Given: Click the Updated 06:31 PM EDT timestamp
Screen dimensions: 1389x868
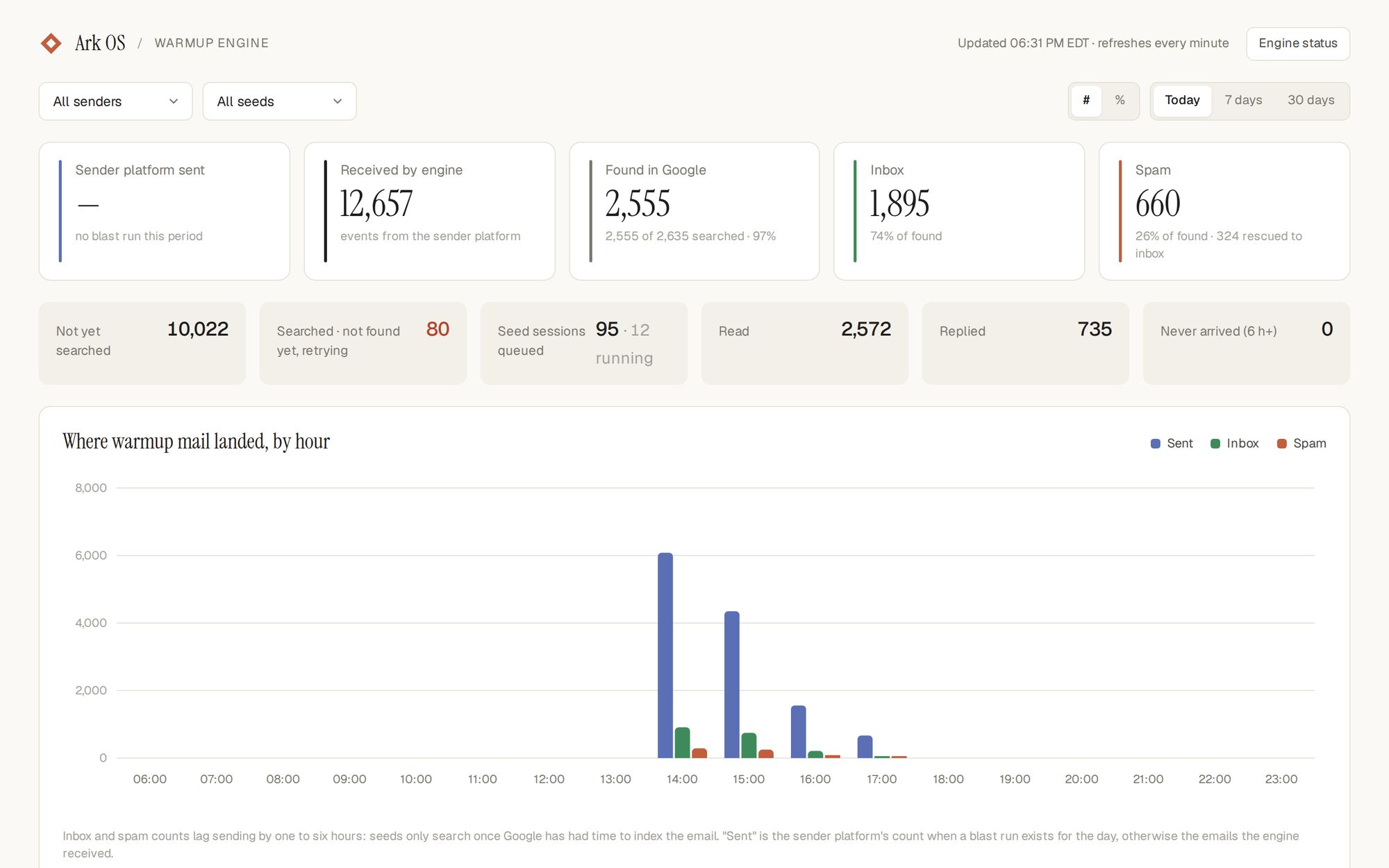Looking at the screenshot, I should click(x=1022, y=43).
